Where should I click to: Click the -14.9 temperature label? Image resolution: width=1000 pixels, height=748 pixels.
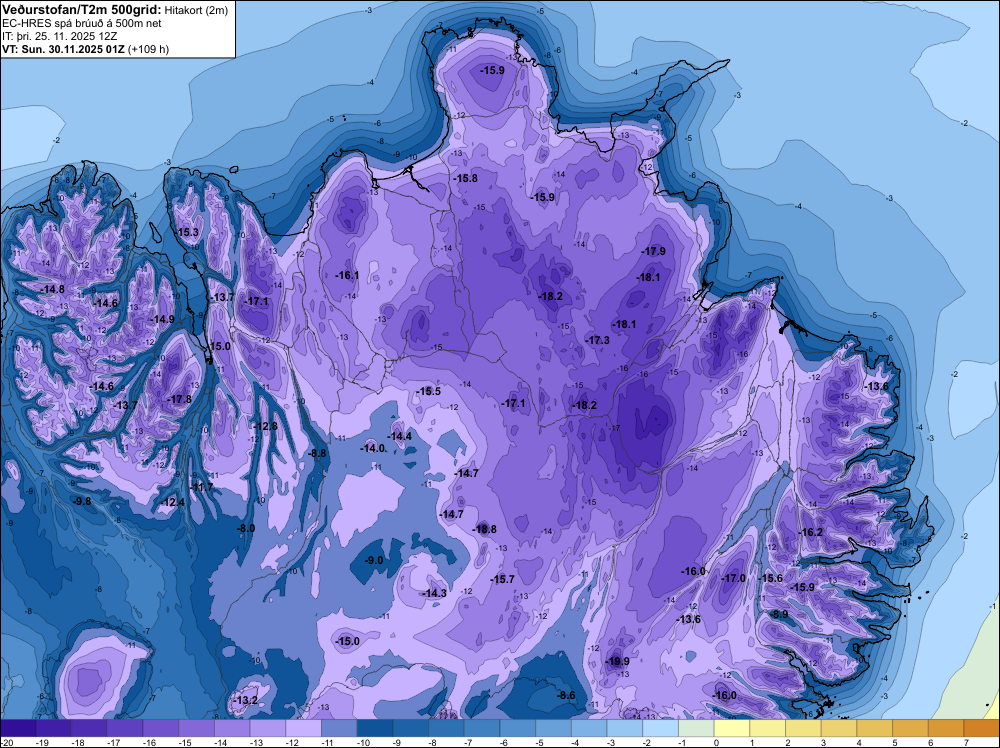pyautogui.click(x=162, y=319)
